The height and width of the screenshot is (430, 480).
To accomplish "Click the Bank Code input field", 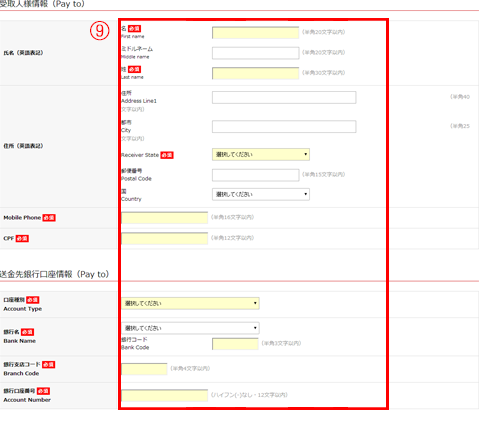I will (235, 344).
